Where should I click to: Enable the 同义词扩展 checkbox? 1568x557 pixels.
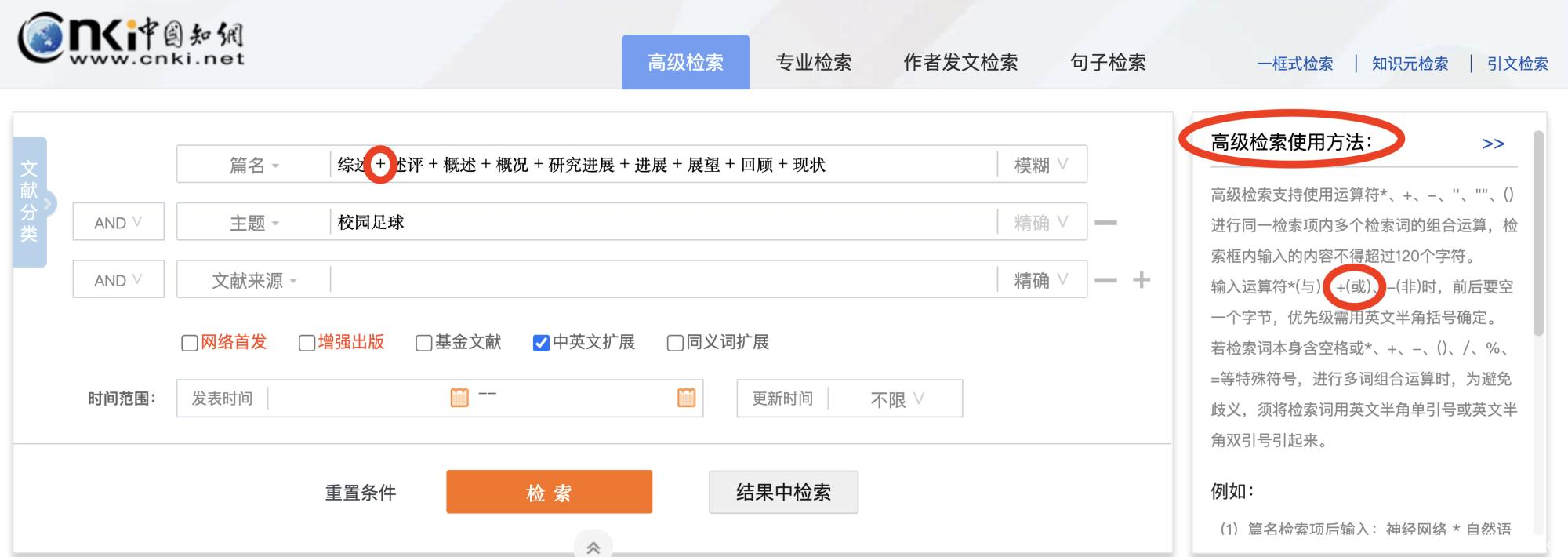click(674, 343)
